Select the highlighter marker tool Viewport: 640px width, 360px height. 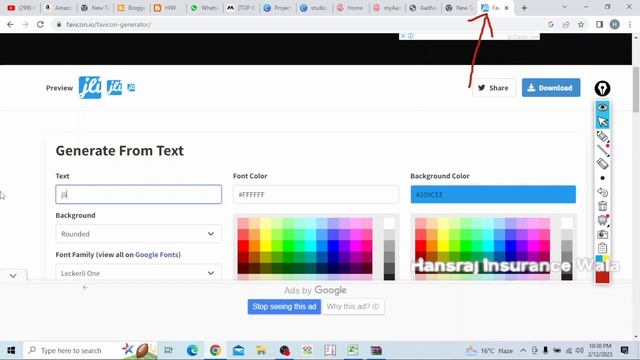pyautogui.click(x=602, y=136)
